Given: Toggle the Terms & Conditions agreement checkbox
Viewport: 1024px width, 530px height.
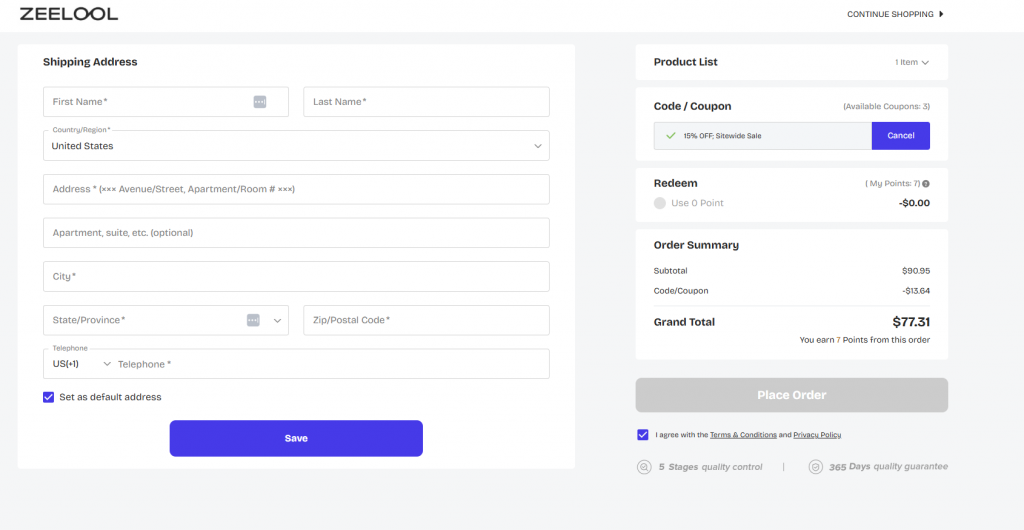Looking at the screenshot, I should click(x=642, y=435).
